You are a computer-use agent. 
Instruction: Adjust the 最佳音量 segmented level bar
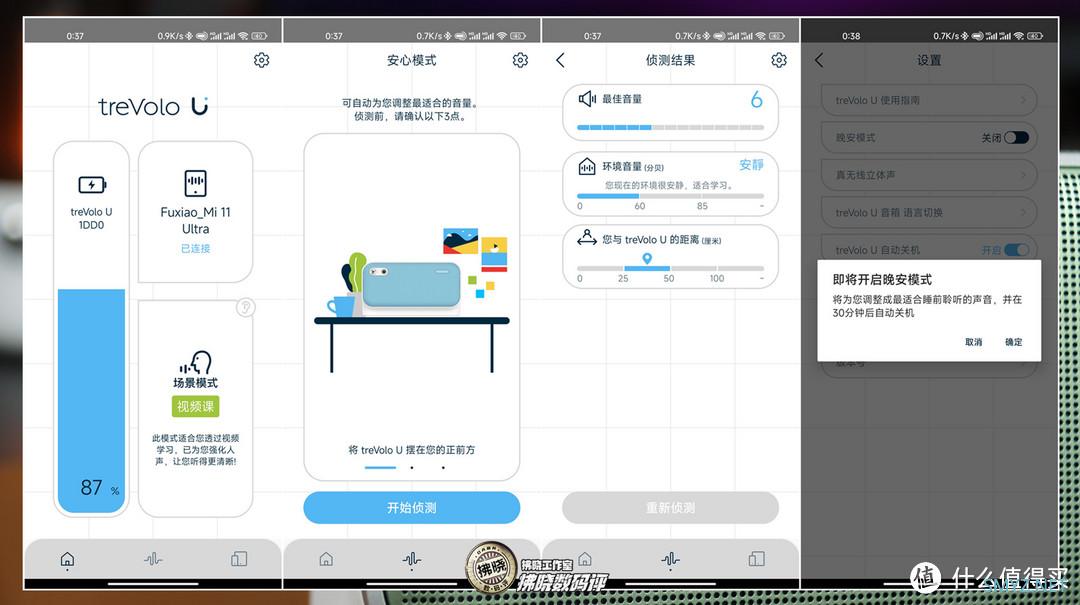[670, 127]
